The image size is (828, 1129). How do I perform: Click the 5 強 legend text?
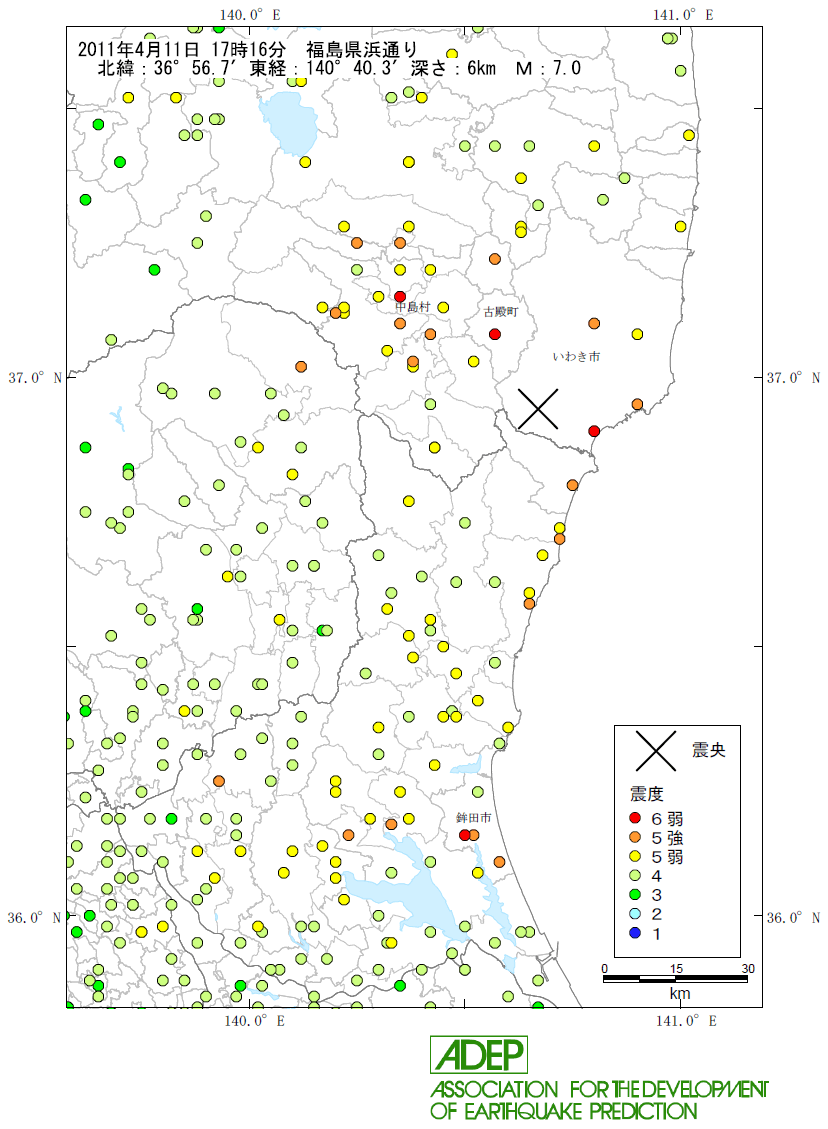point(667,838)
